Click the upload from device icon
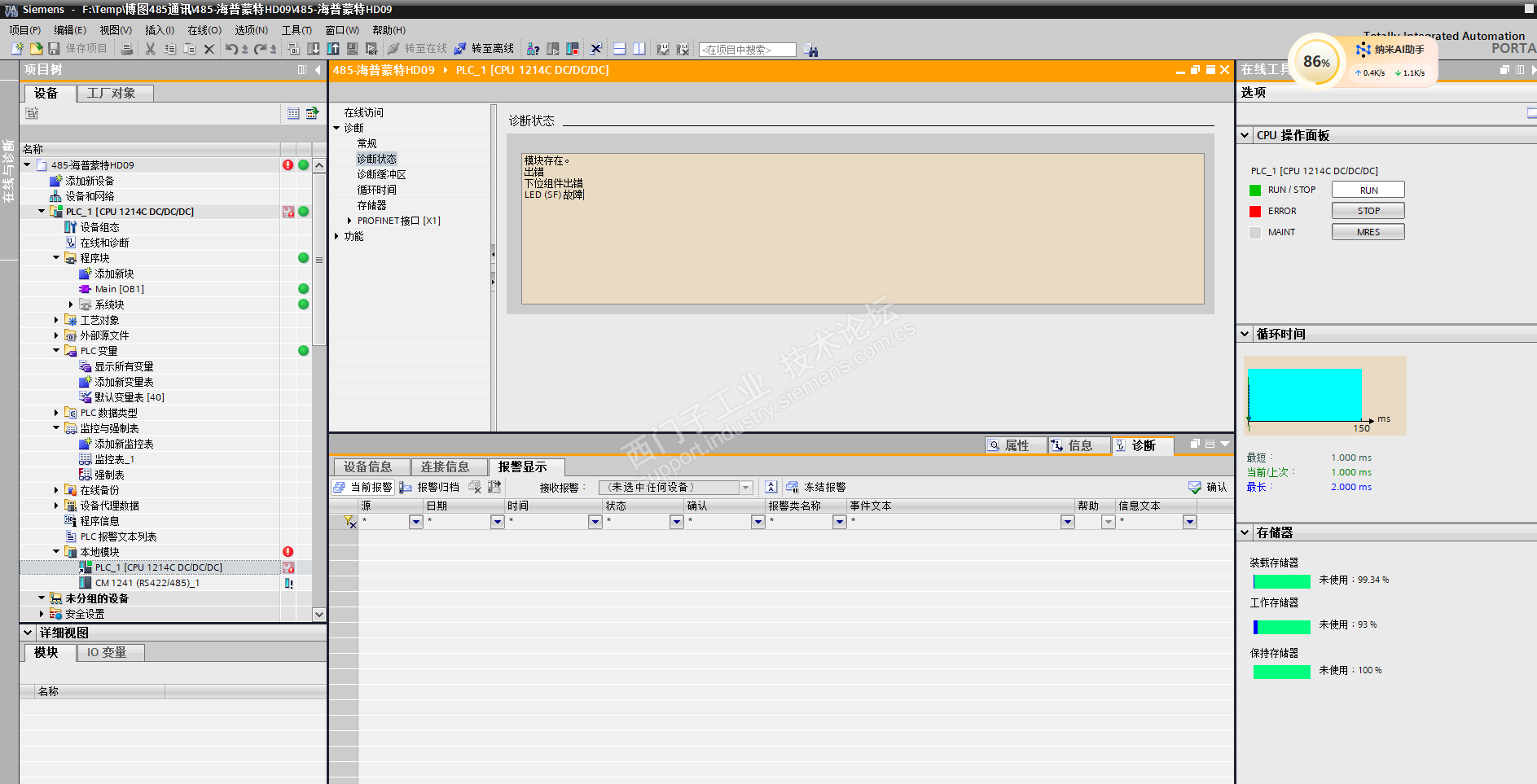The image size is (1537, 784). point(333,49)
